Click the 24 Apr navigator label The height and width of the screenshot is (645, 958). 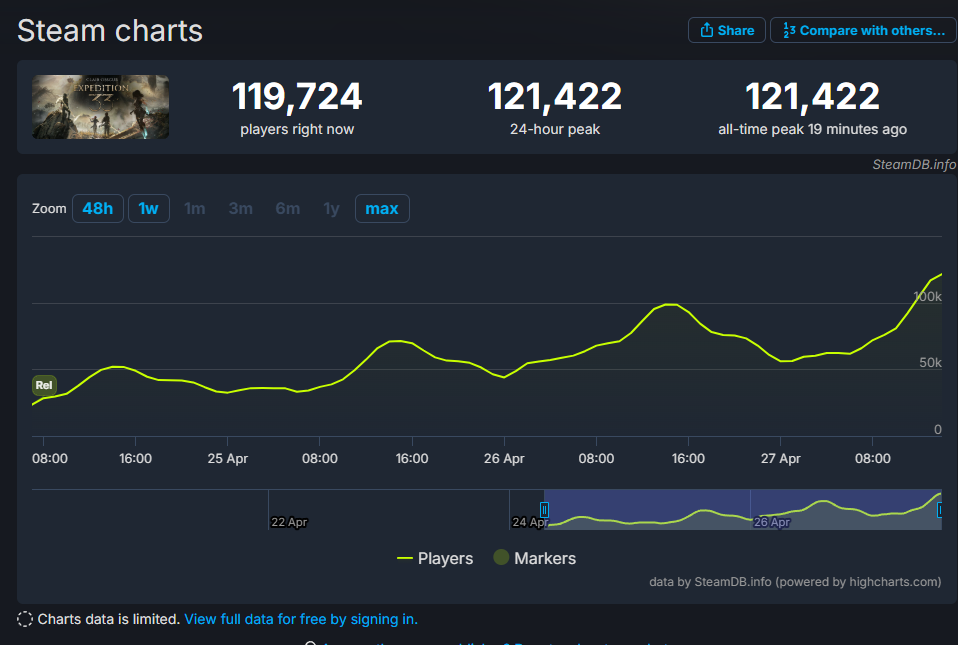click(x=529, y=522)
